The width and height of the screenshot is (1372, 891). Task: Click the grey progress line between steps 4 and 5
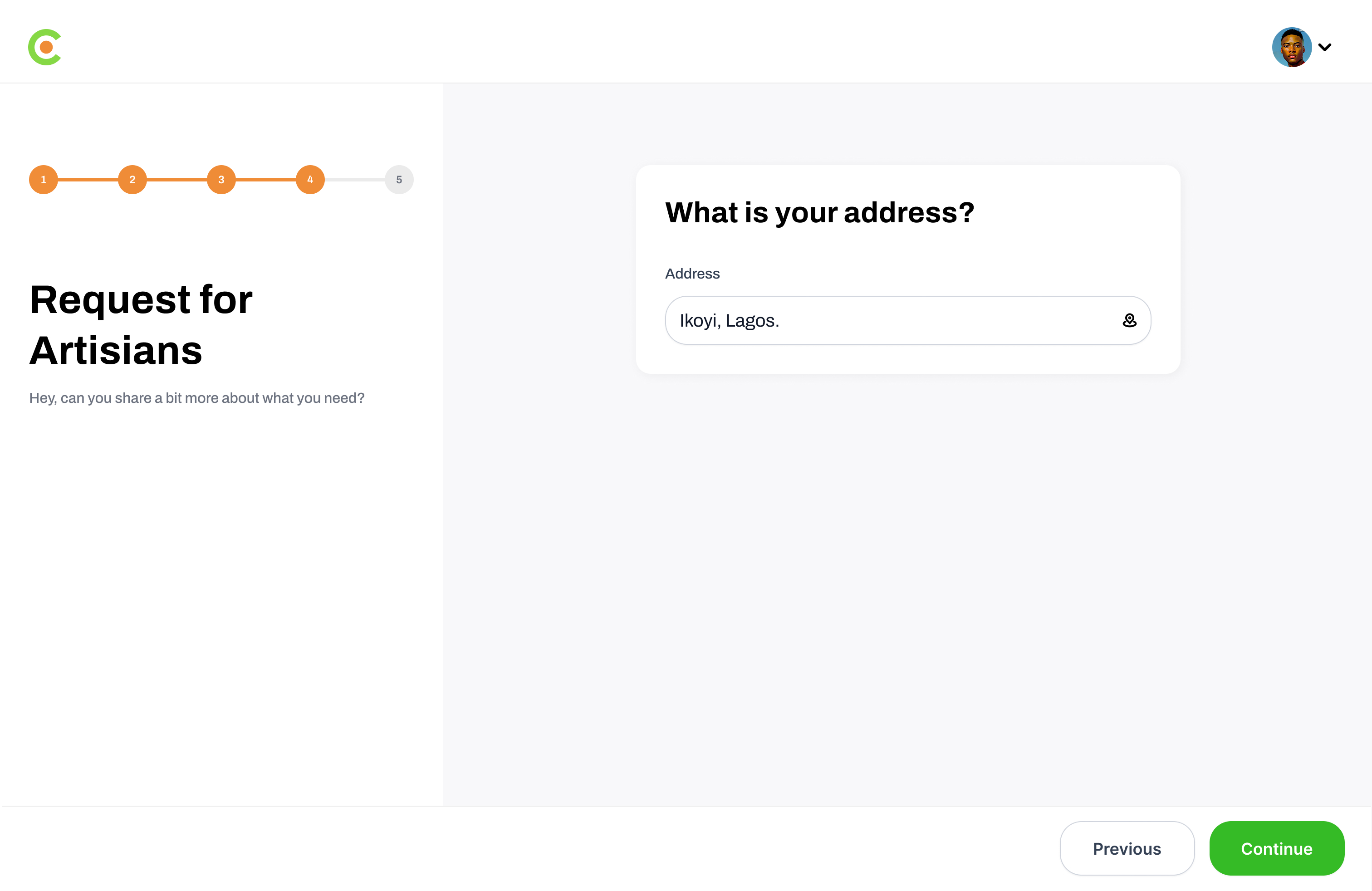354,180
